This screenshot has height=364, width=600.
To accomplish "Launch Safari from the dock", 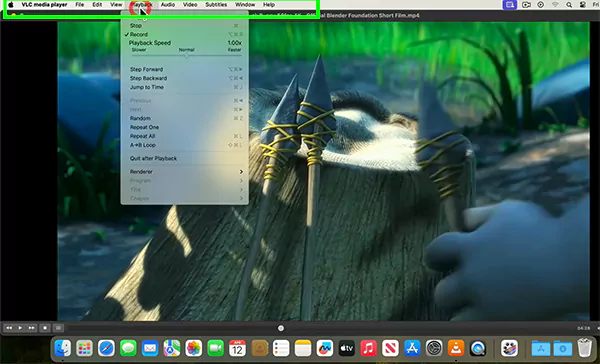I will point(106,348).
